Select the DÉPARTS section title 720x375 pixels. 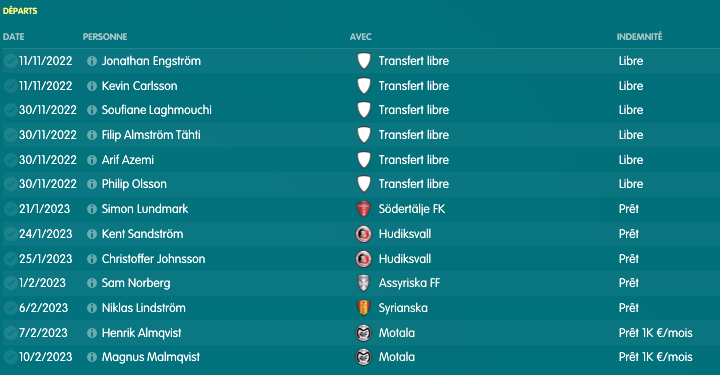coord(20,11)
